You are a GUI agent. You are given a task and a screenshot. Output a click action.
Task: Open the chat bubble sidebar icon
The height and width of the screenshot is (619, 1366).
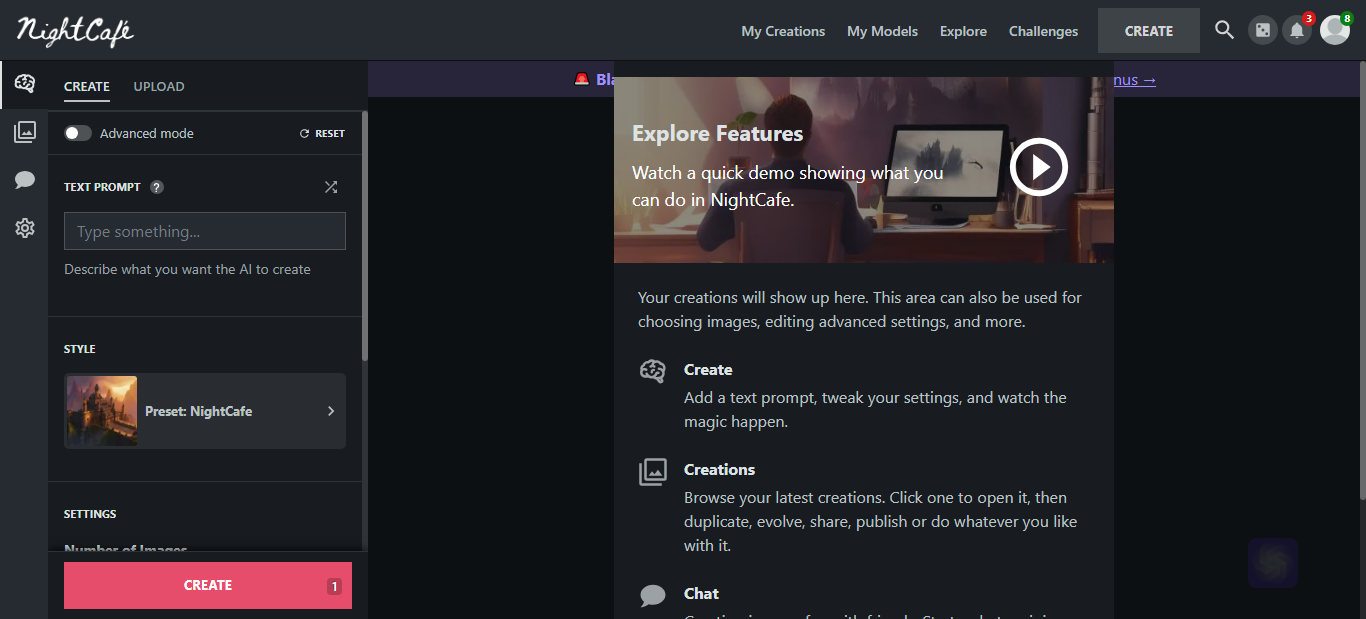[25, 180]
